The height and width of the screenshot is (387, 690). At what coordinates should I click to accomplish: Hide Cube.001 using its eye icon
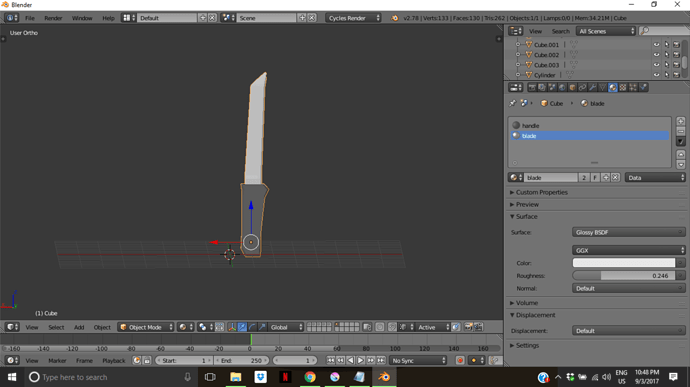656,44
